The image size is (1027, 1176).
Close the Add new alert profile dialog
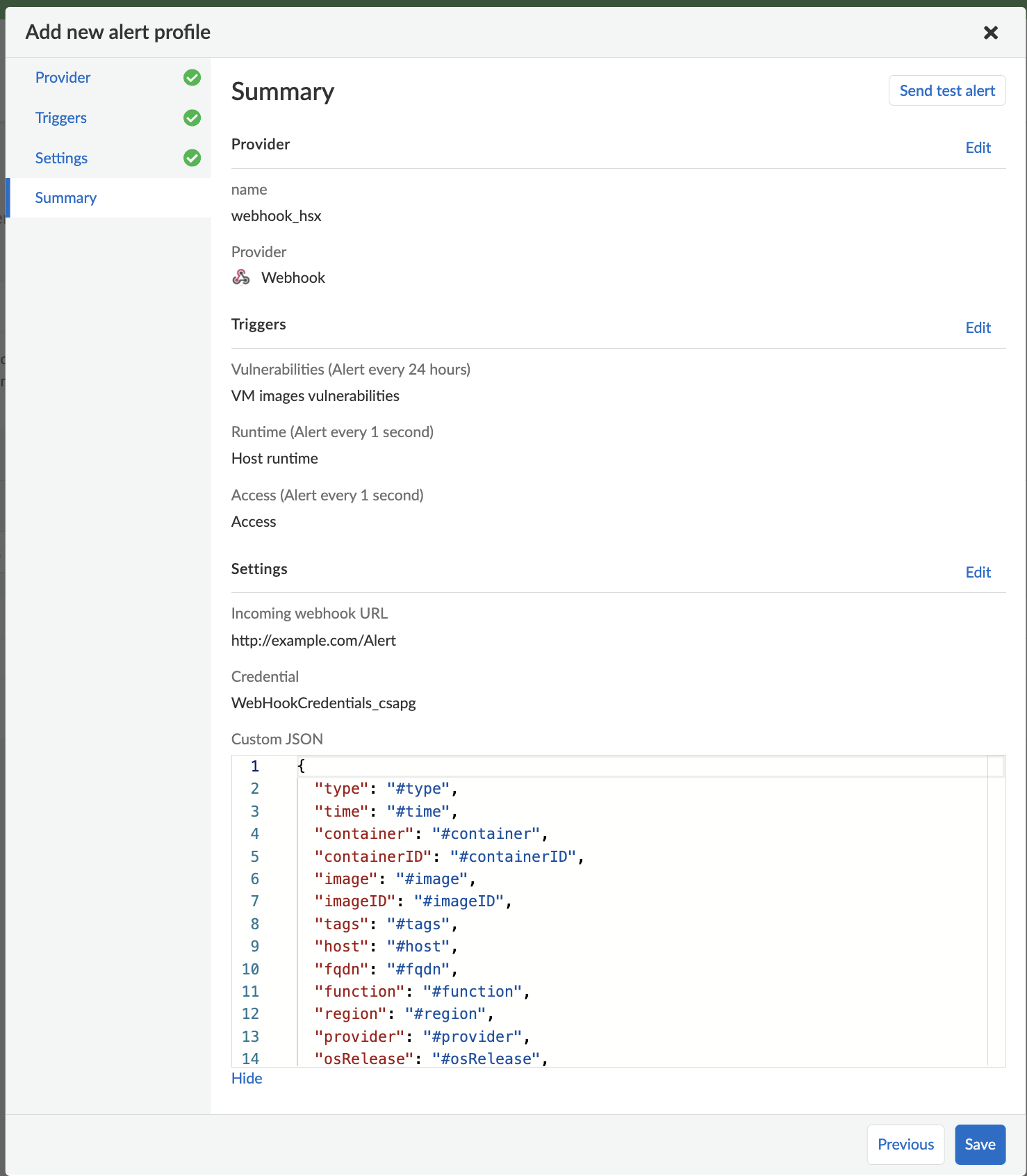pos(991,33)
